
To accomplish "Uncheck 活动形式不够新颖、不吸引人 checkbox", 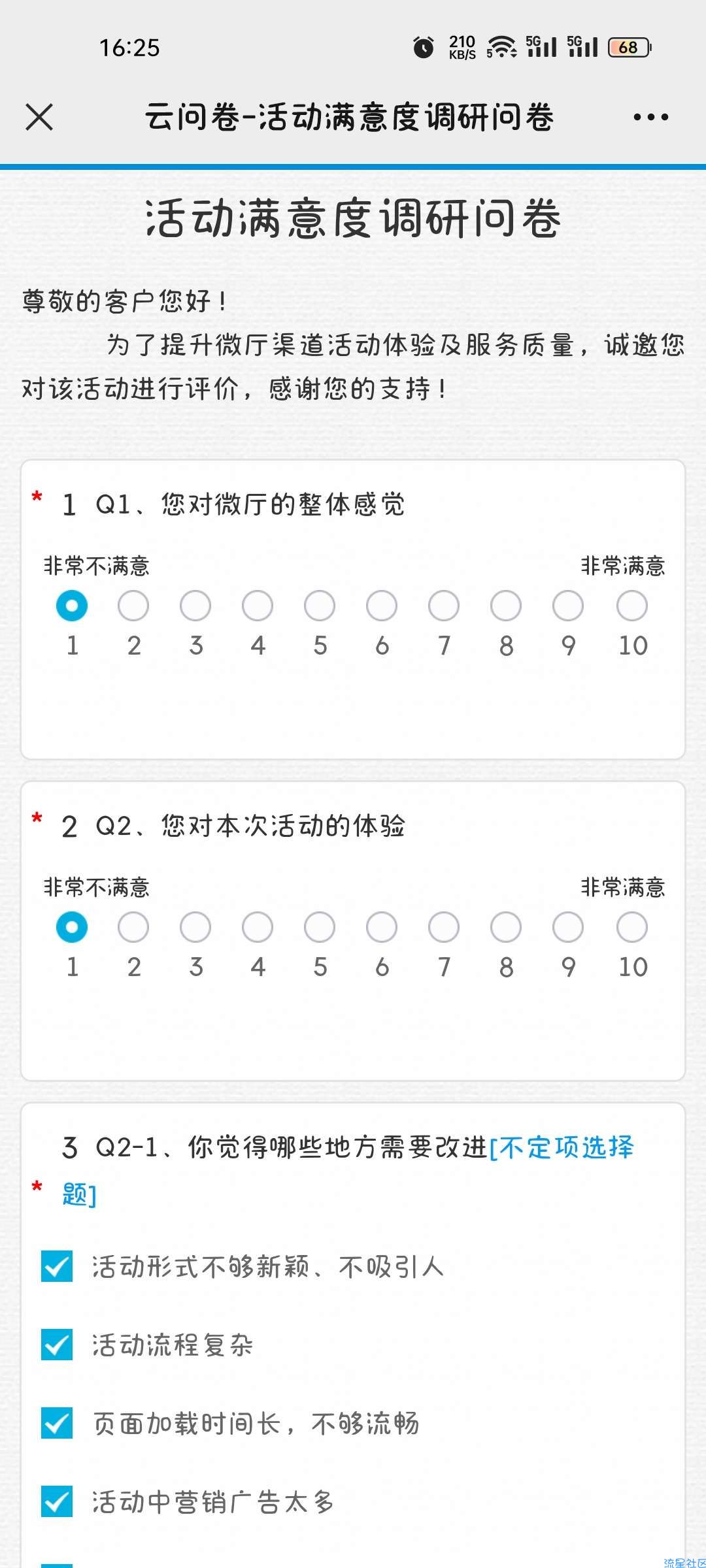I will (57, 1267).
